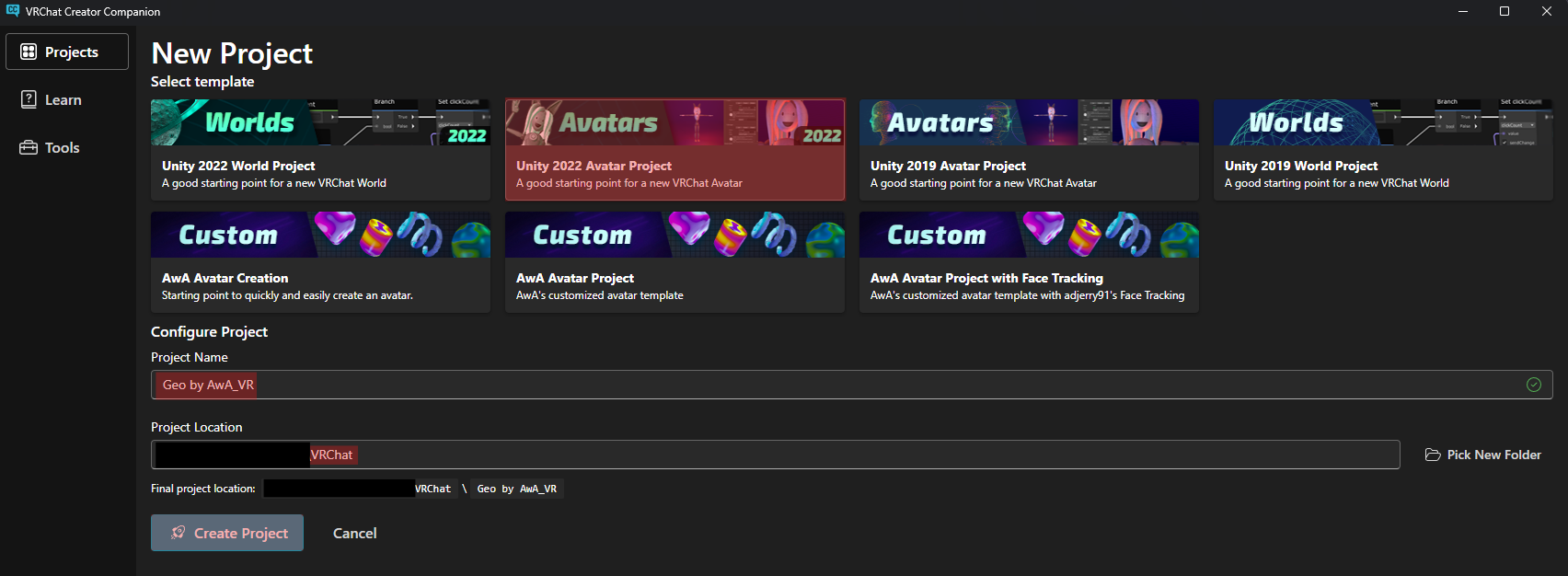Click the Learn question-mark icon
The height and width of the screenshot is (576, 1568).
(x=29, y=99)
